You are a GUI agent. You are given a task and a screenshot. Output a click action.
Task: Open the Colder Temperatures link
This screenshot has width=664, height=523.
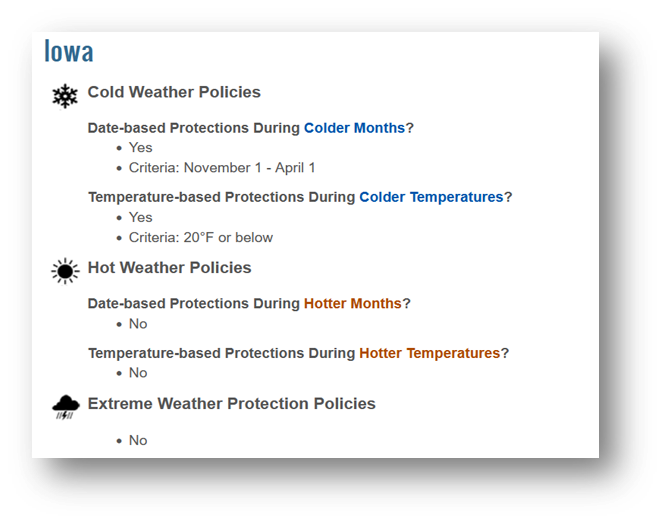tap(431, 197)
